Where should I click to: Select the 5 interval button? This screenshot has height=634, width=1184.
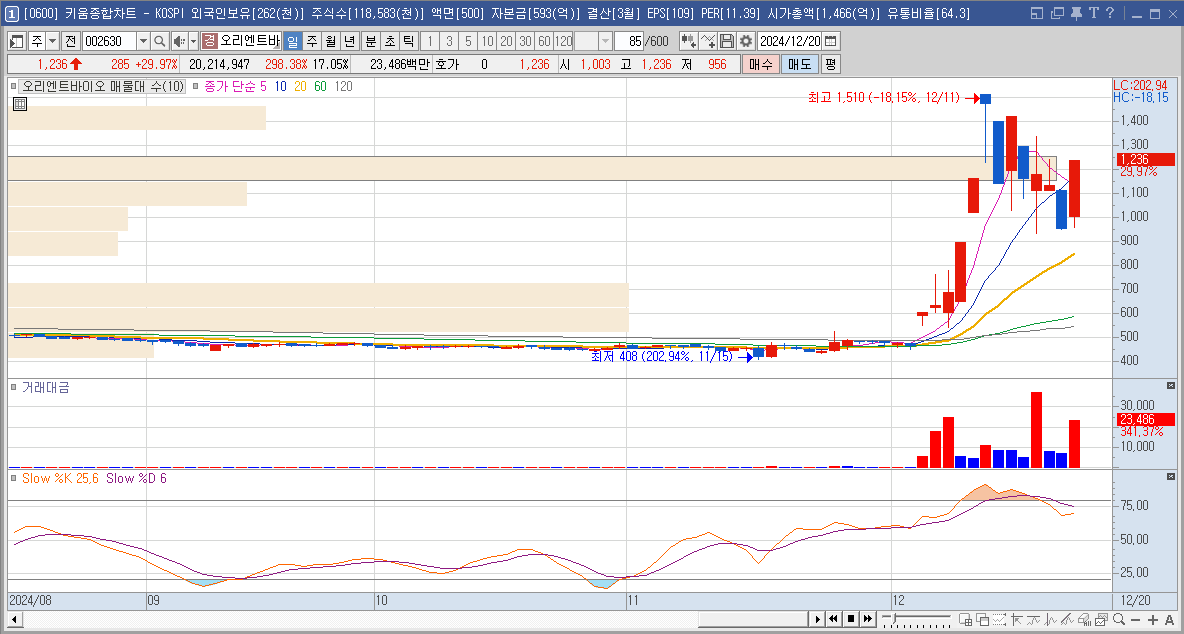tap(468, 42)
